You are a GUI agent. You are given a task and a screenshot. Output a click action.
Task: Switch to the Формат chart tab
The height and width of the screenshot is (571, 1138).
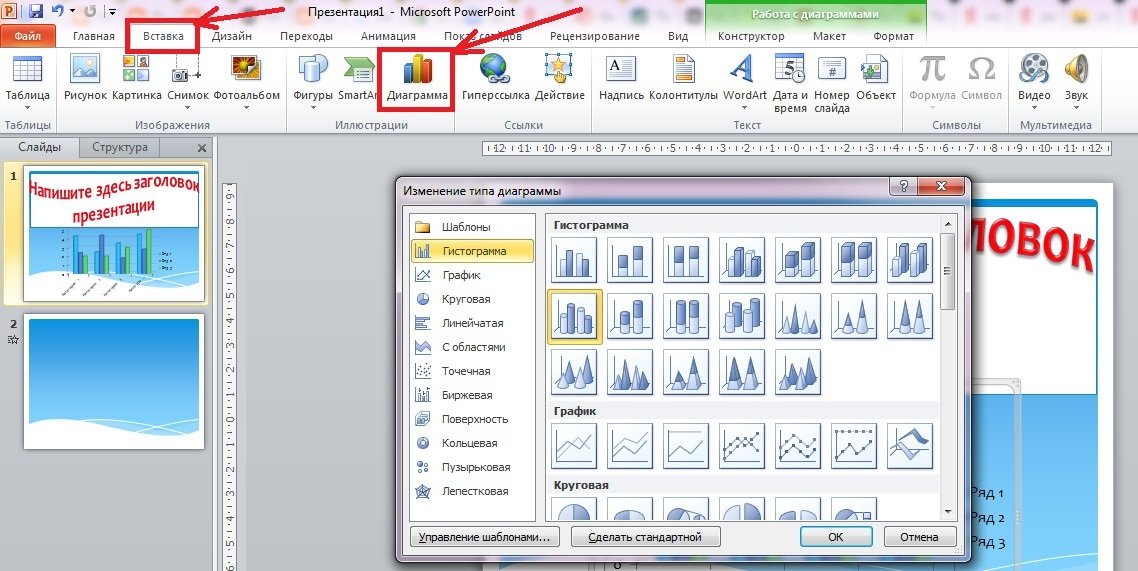point(893,36)
